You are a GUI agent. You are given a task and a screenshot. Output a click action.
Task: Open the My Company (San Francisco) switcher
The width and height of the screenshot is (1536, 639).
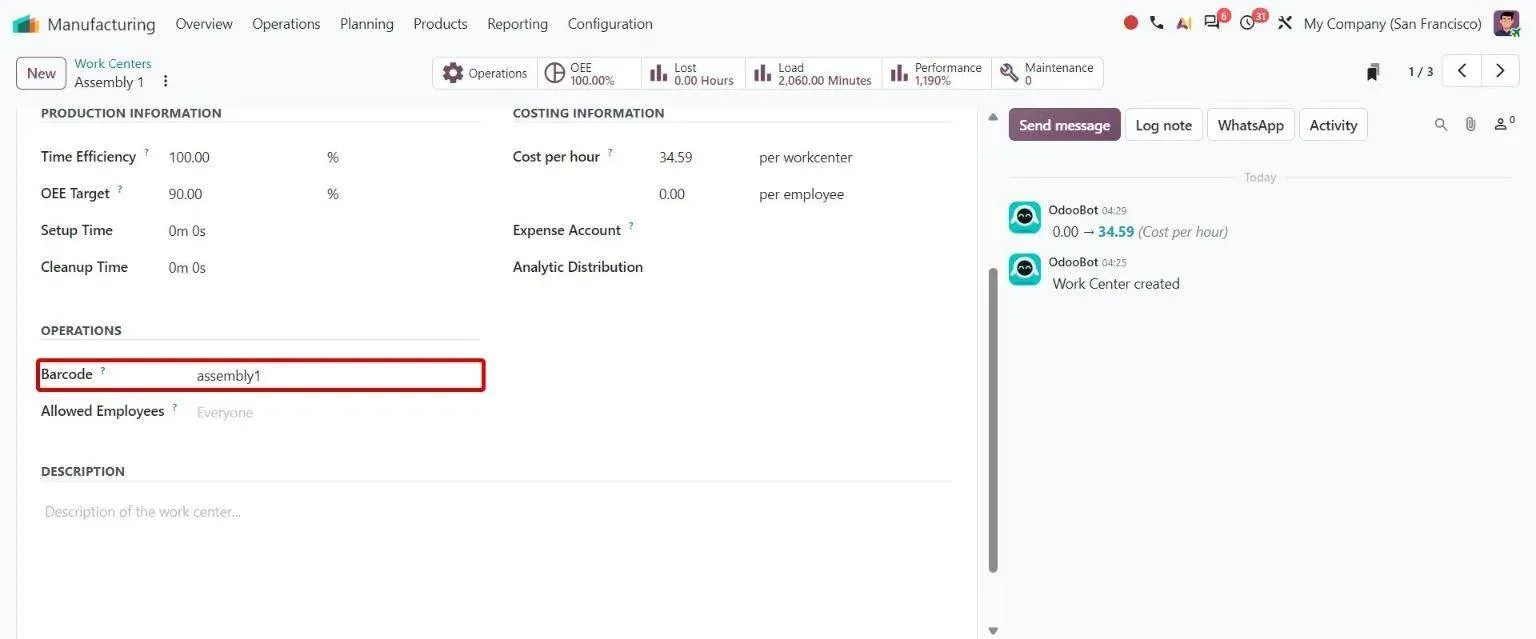point(1392,24)
